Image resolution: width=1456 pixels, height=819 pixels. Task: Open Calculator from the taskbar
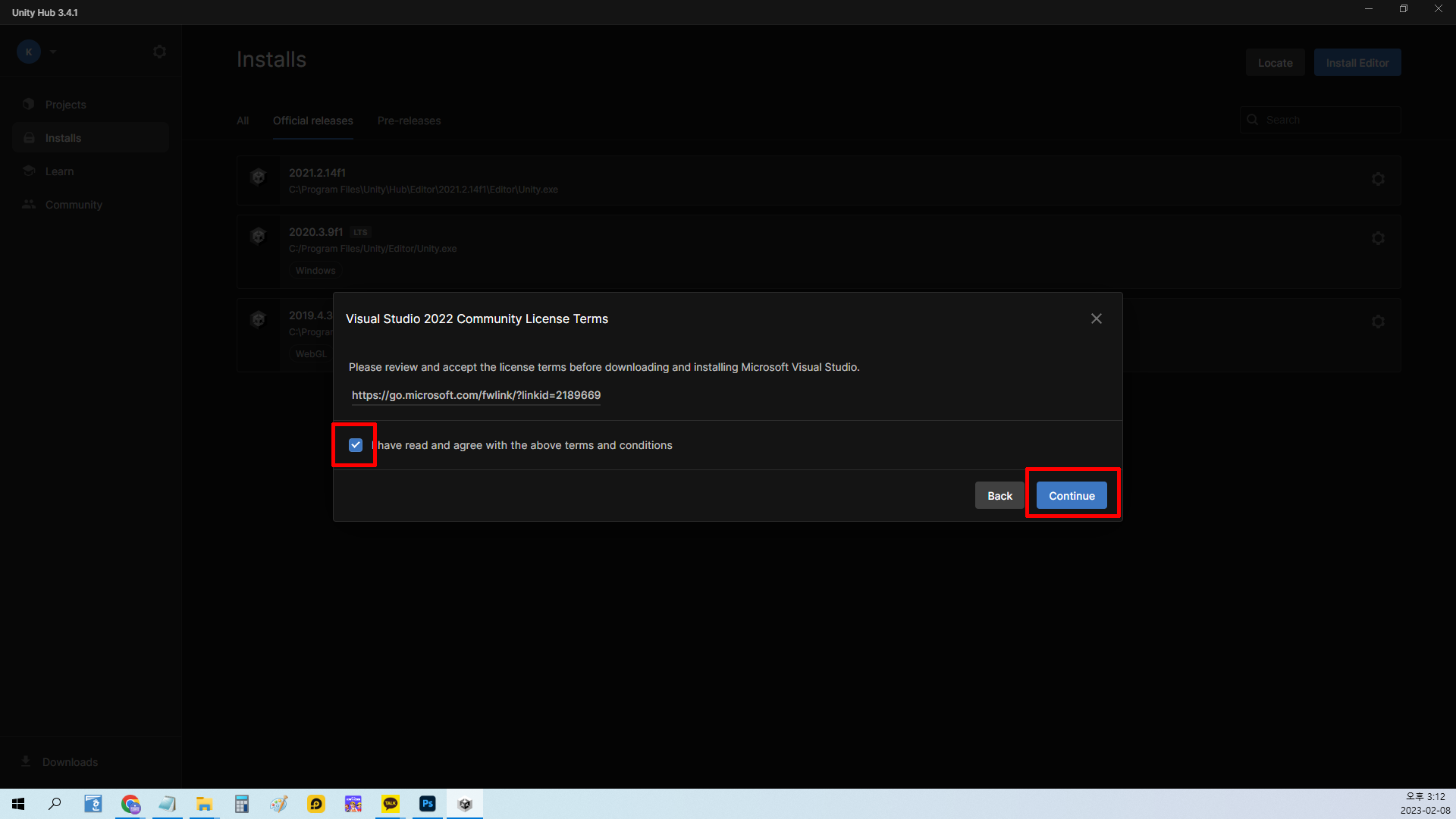pyautogui.click(x=241, y=804)
